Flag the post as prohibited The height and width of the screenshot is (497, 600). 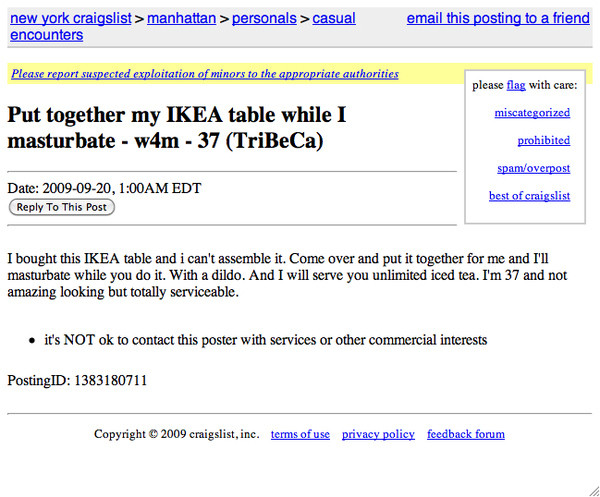(x=543, y=141)
